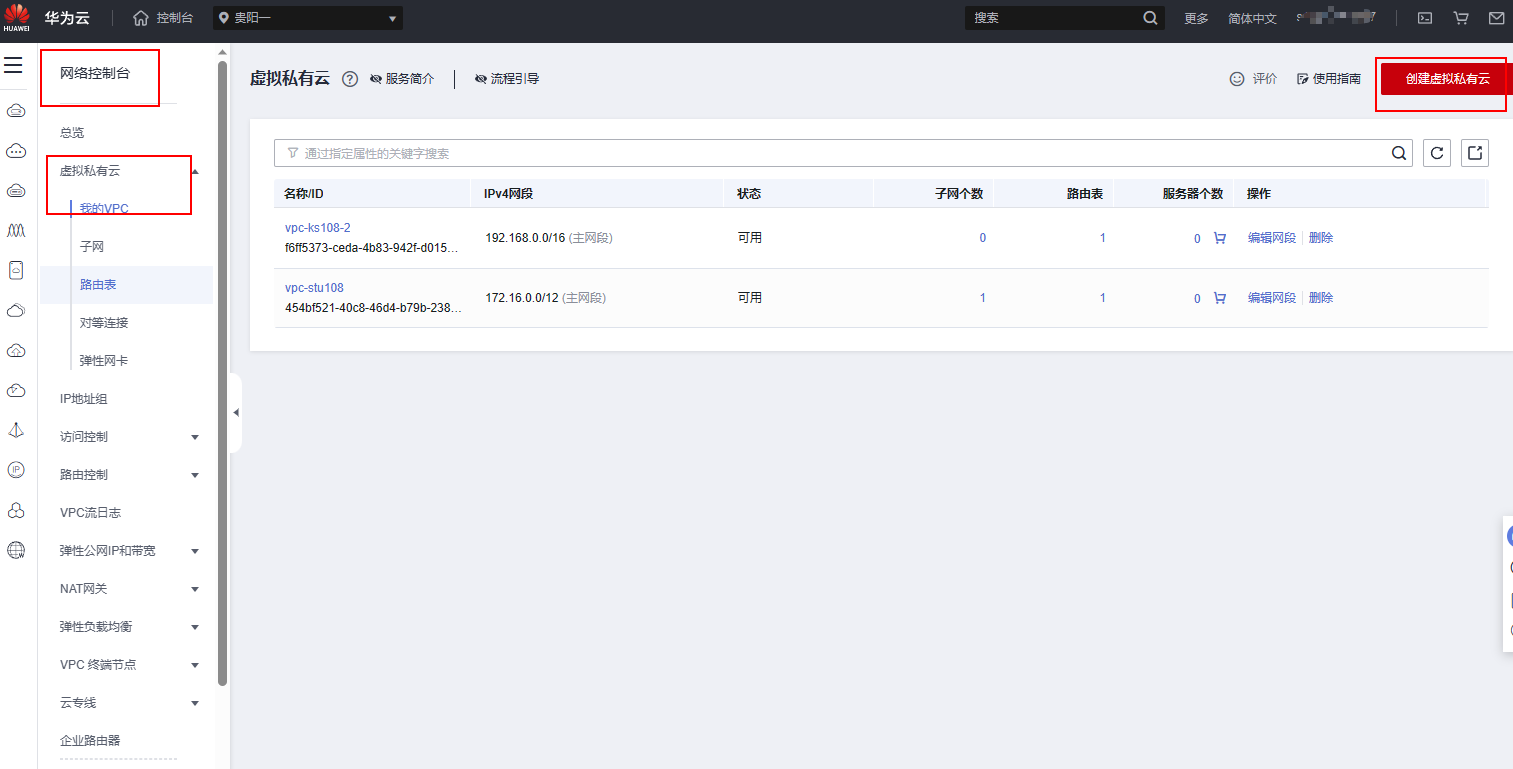This screenshot has height=769, width=1513.
Task: Go to console home icon
Action: click(141, 18)
